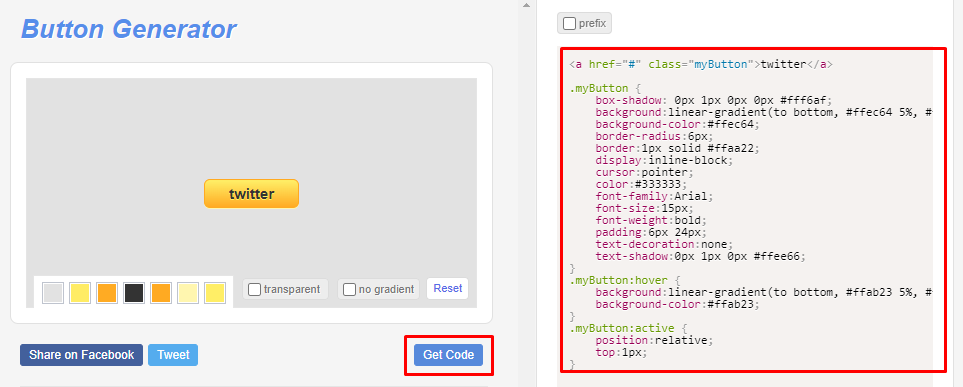Click 'position:relative;' line
963x387 pixels.
click(x=655, y=340)
